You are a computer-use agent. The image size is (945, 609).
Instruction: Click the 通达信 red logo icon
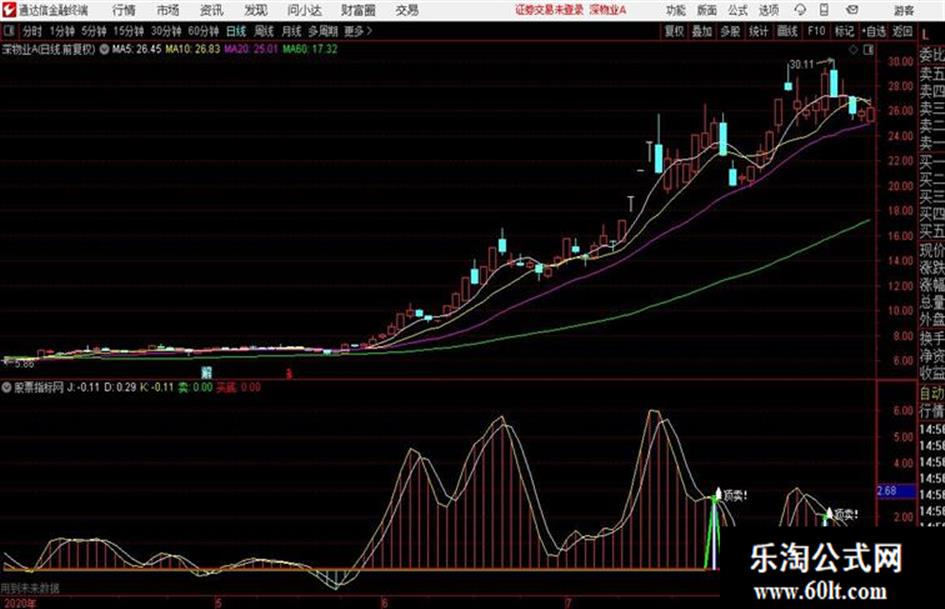click(x=8, y=10)
